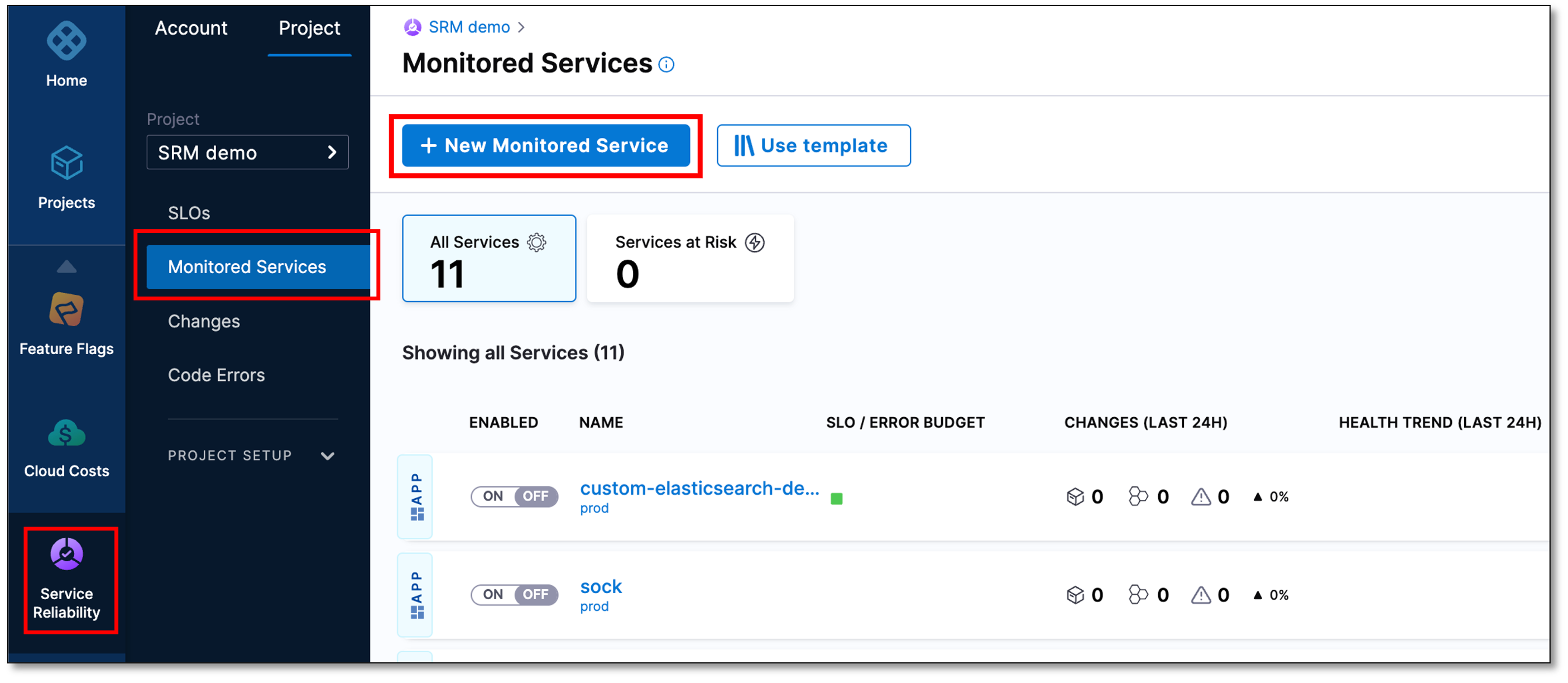
Task: Open the SRM demo breadcrumb chevron
Action: point(522,27)
